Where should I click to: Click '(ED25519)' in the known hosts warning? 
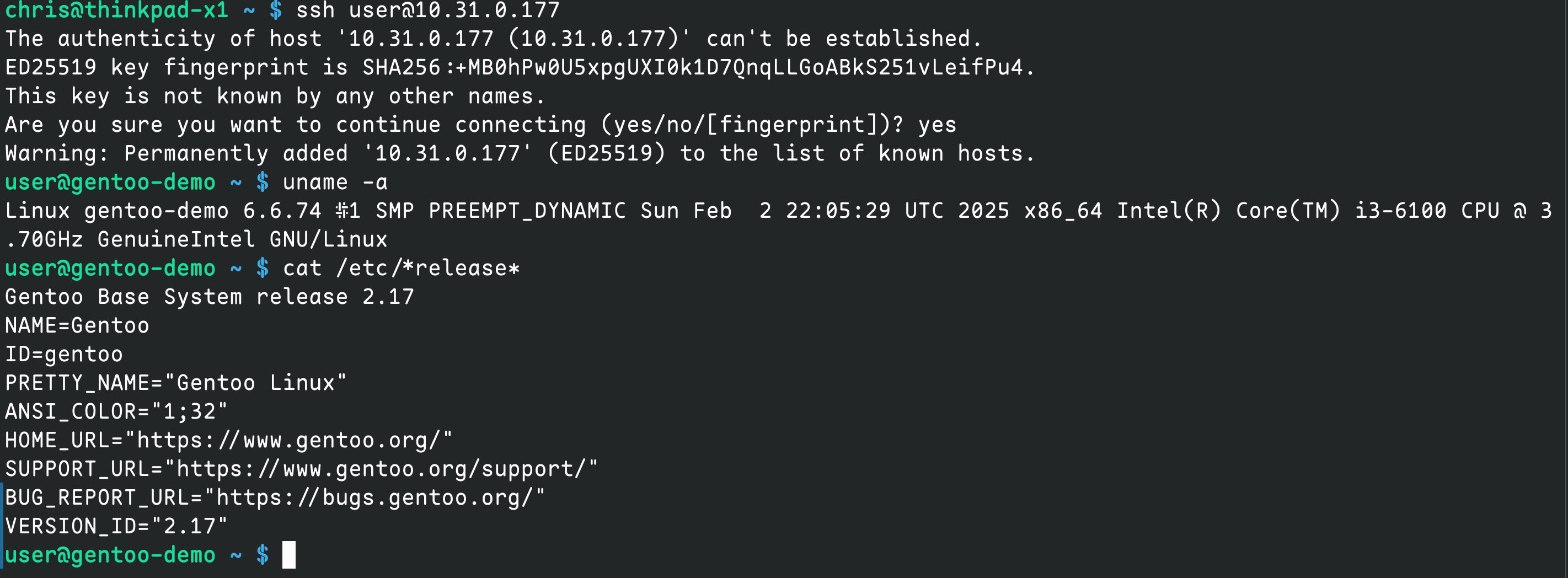606,153
